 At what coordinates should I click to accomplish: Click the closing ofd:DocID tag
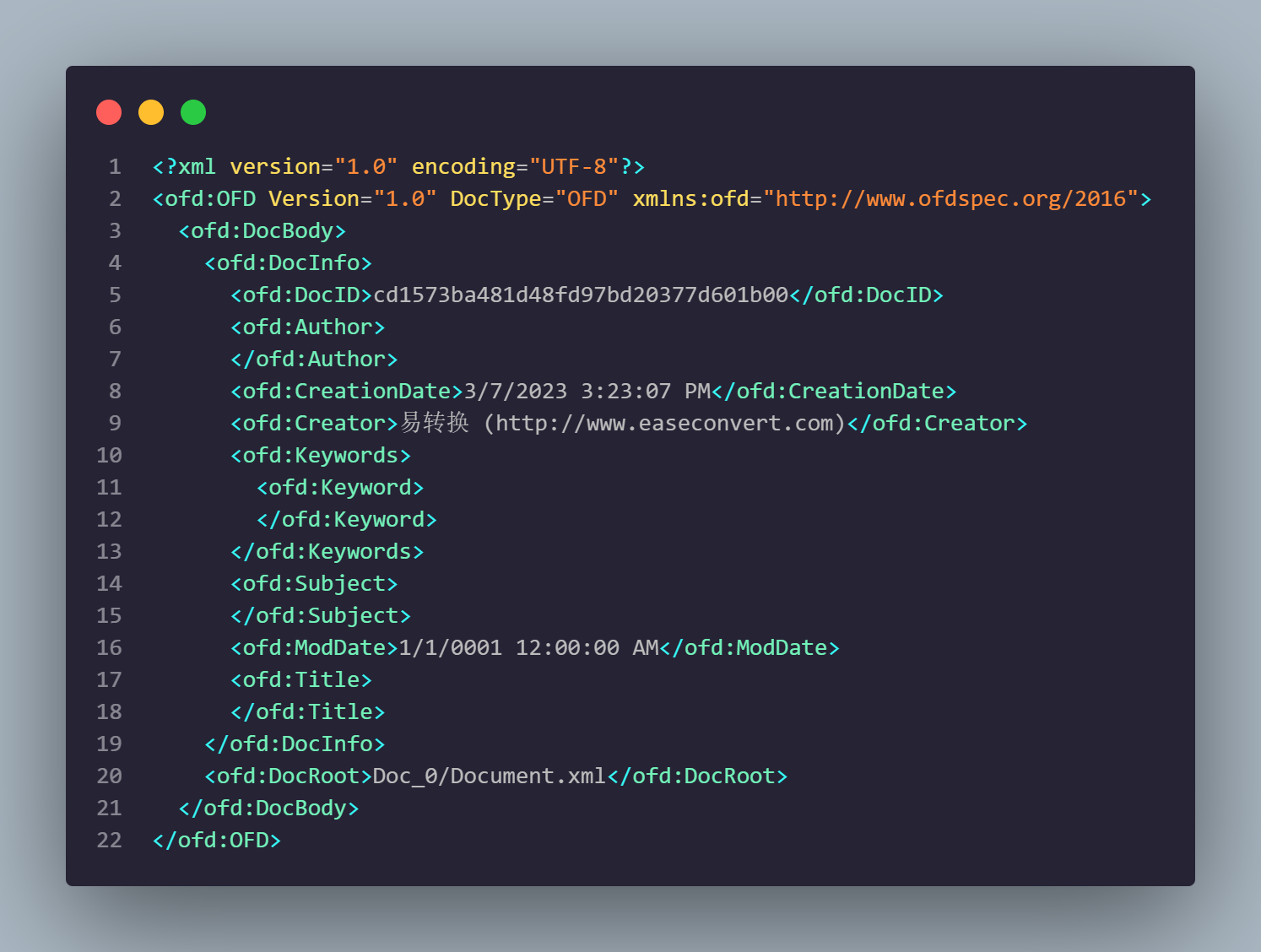coord(866,295)
